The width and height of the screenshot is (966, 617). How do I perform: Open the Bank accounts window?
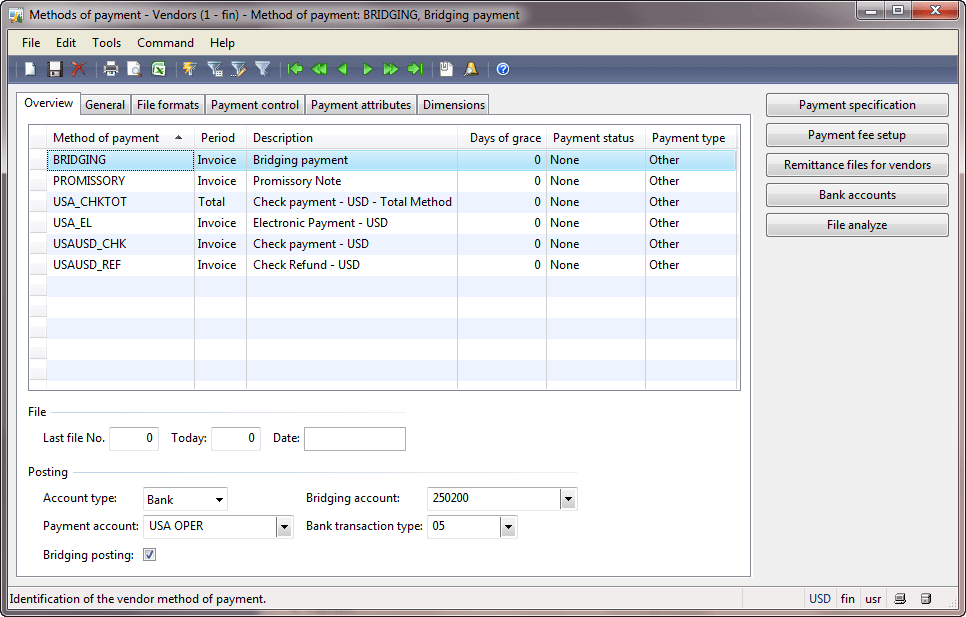pyautogui.click(x=856, y=194)
